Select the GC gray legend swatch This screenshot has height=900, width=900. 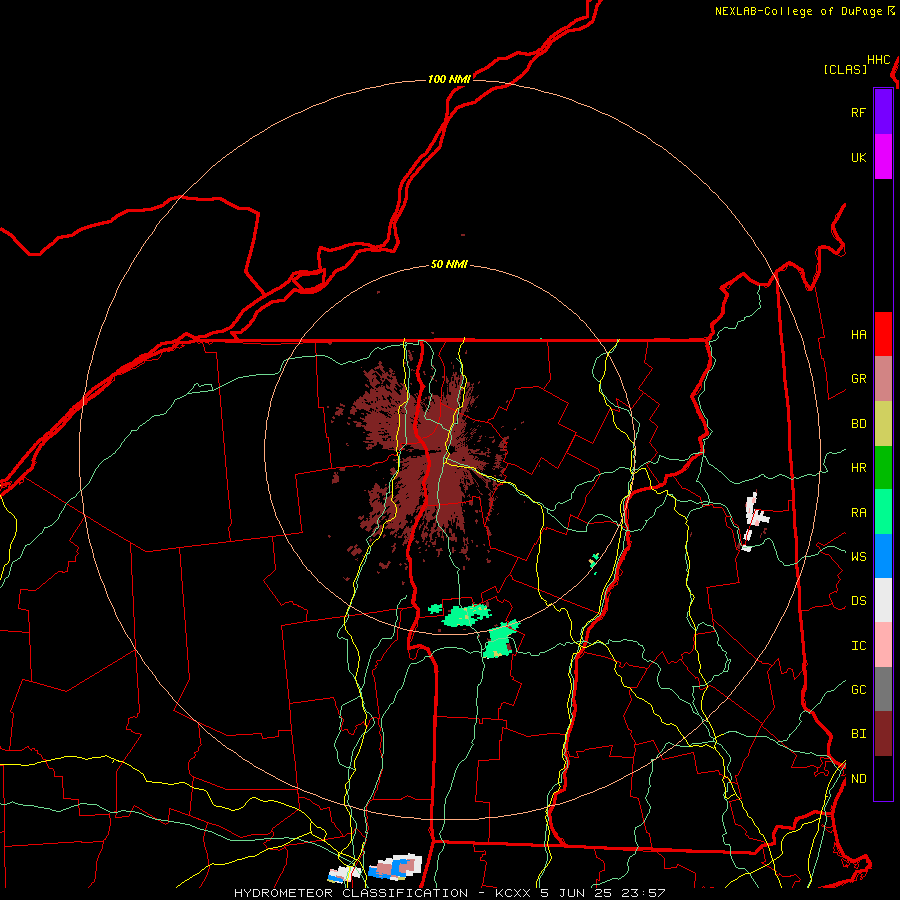[883, 689]
